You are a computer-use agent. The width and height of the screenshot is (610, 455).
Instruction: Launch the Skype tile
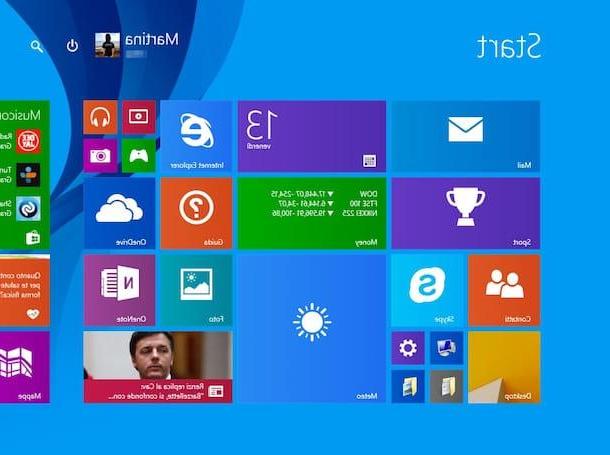[427, 290]
